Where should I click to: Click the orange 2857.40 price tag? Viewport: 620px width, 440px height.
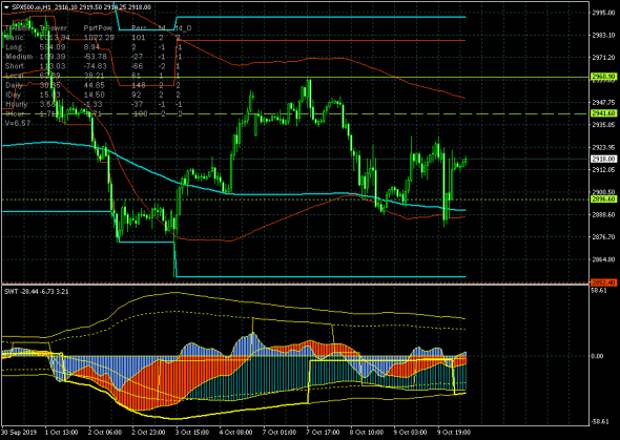[604, 283]
